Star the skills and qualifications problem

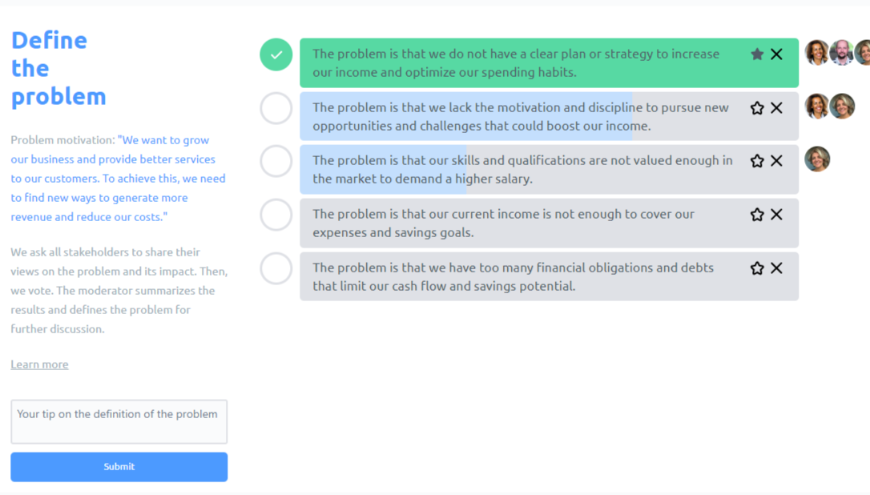point(757,161)
